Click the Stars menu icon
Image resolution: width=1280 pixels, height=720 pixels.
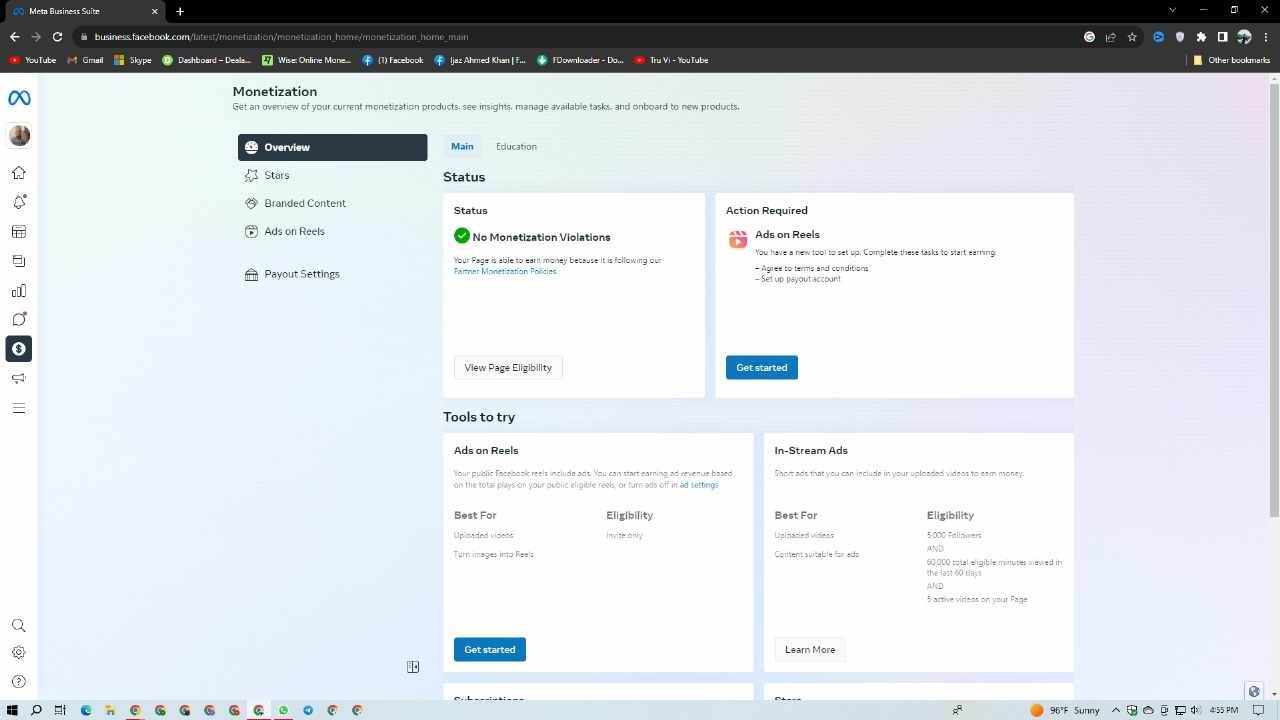tap(251, 175)
